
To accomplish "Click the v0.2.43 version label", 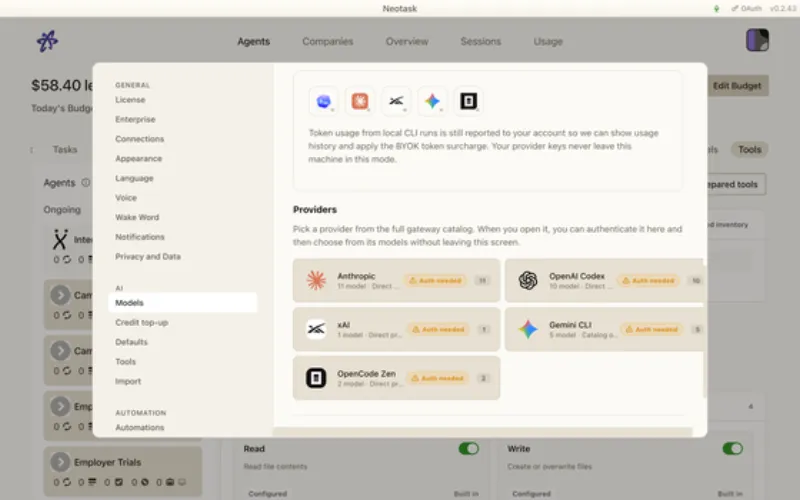I will tap(783, 9).
